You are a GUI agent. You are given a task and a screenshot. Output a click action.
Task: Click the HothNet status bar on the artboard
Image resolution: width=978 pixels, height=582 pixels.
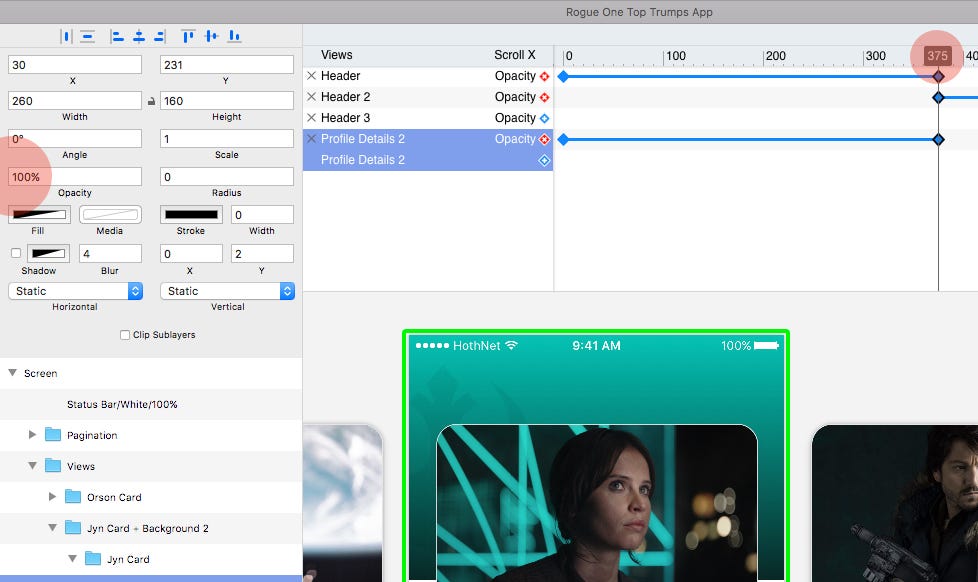coord(597,346)
